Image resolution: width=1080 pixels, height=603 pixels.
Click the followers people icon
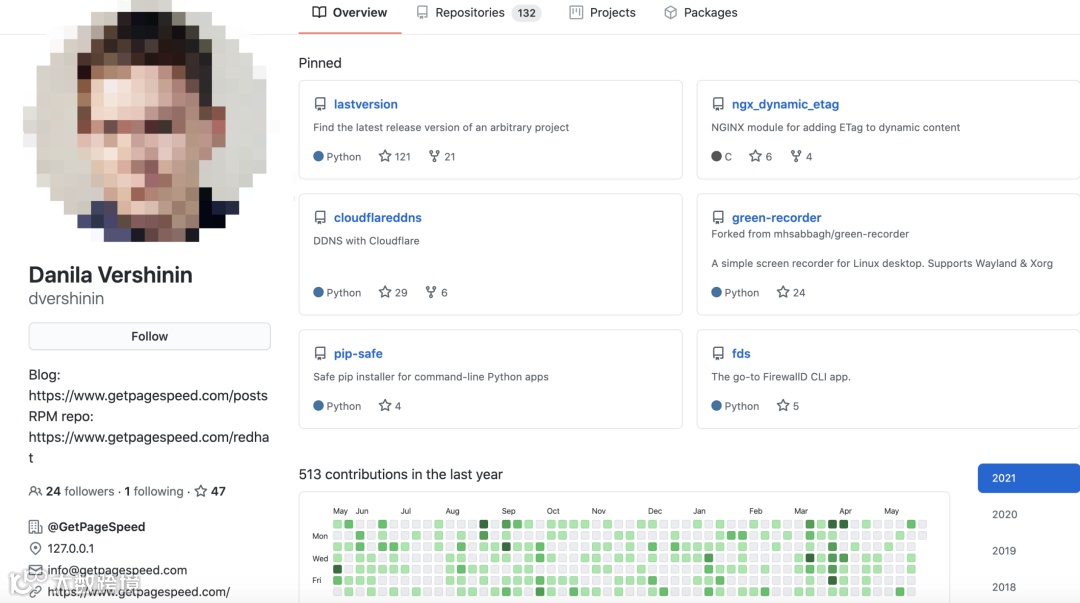click(36, 491)
